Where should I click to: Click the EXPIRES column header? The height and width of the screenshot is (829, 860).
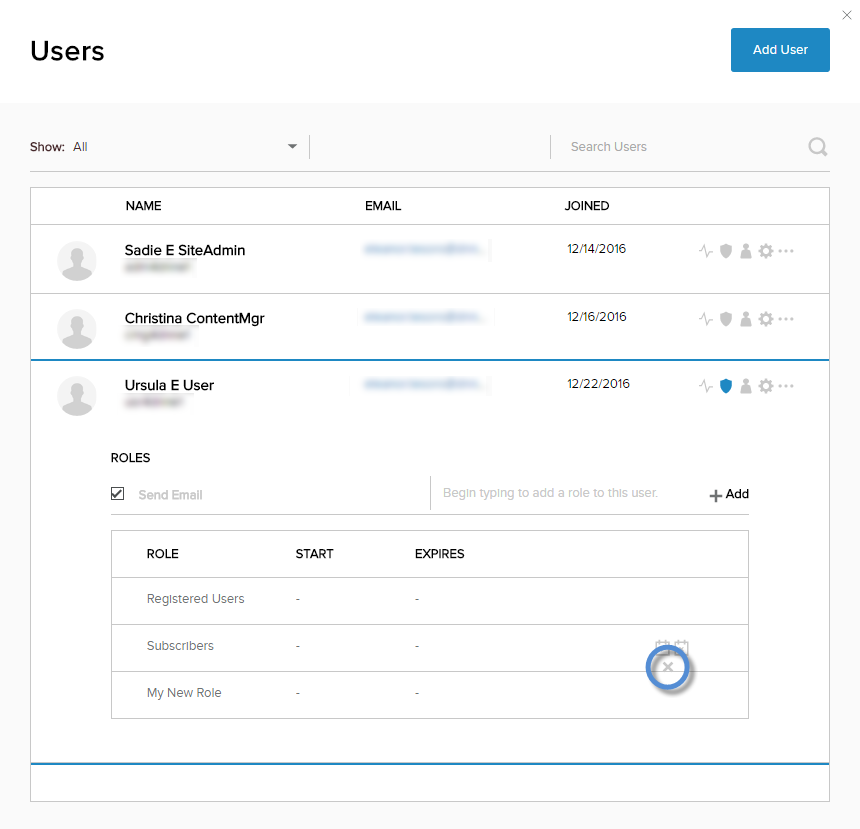point(439,554)
